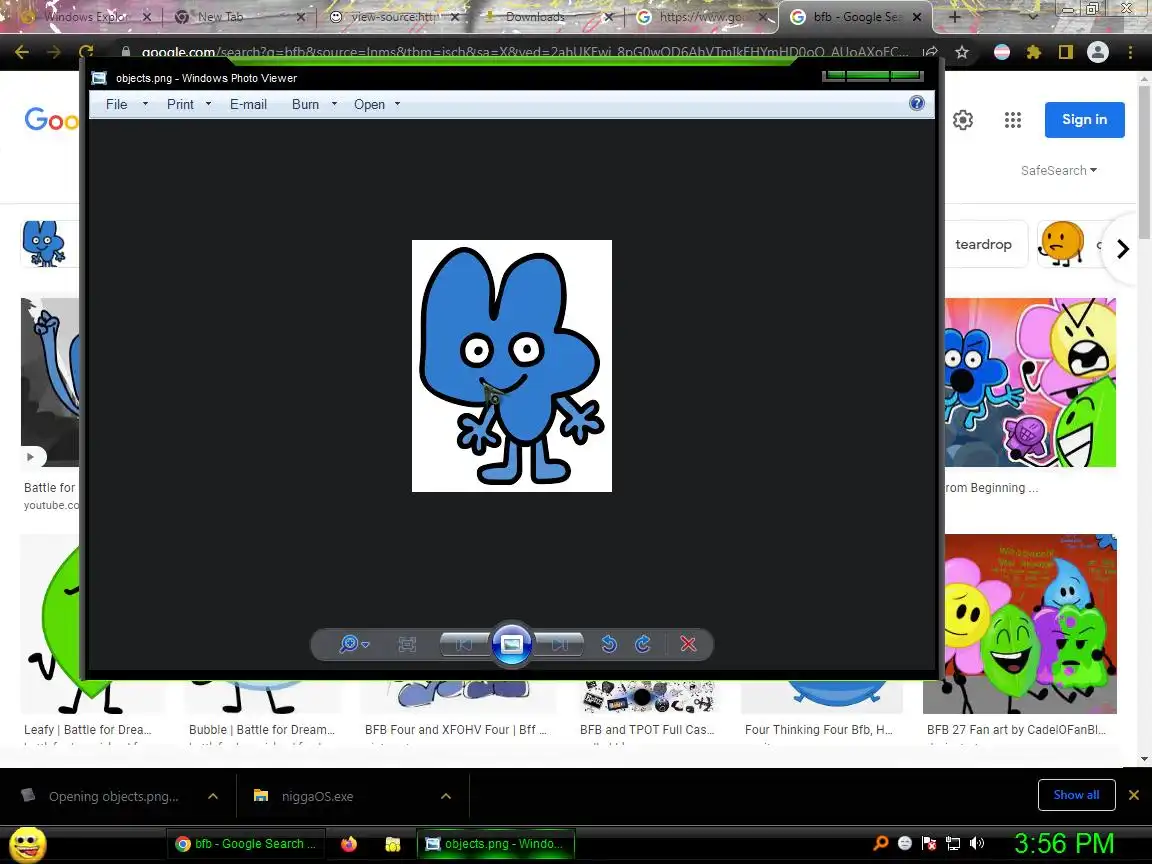
Task: Reload the Google search page
Action: coord(86,52)
